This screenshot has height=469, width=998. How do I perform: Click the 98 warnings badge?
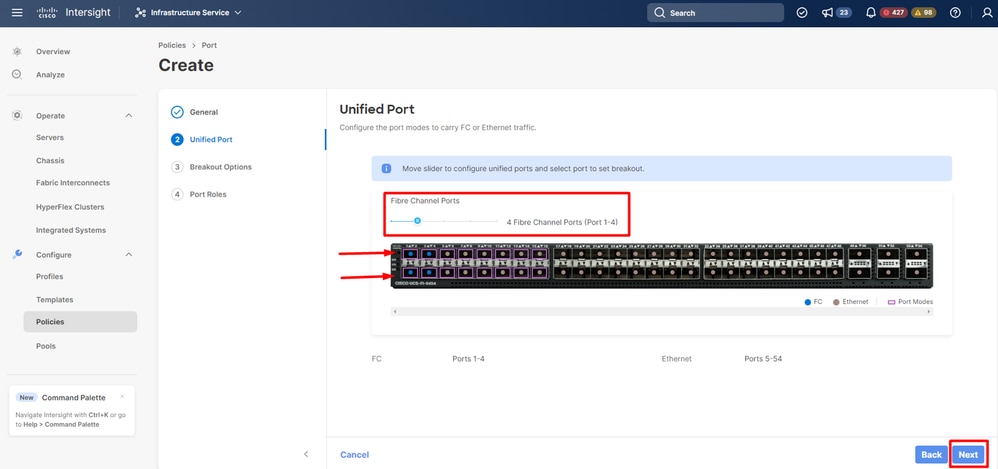924,13
